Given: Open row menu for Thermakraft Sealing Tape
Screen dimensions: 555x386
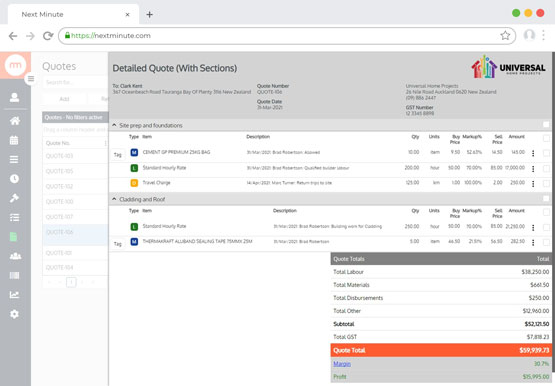Looking at the screenshot, I should coord(533,242).
